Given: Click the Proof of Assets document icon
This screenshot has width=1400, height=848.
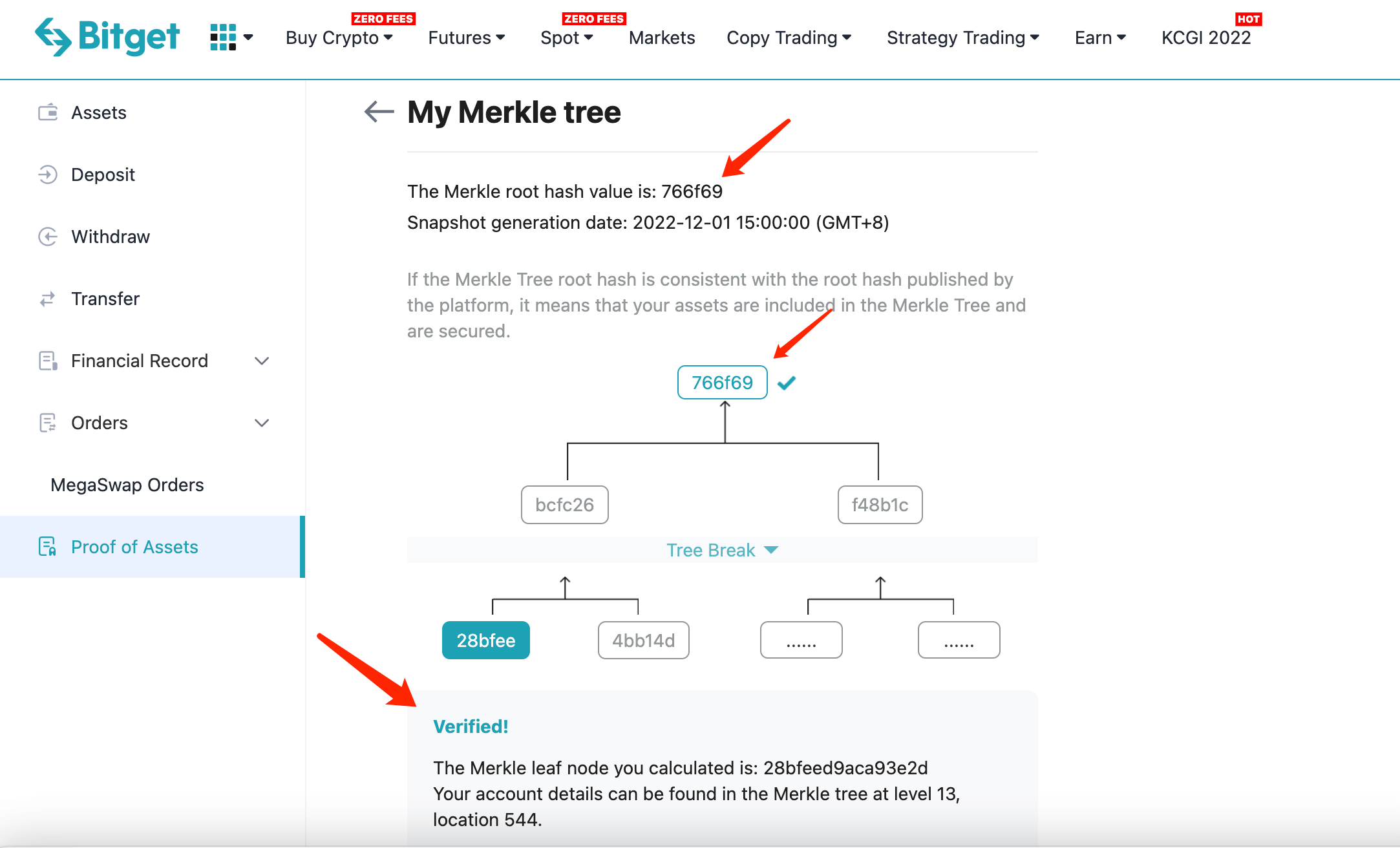Looking at the screenshot, I should click(48, 547).
